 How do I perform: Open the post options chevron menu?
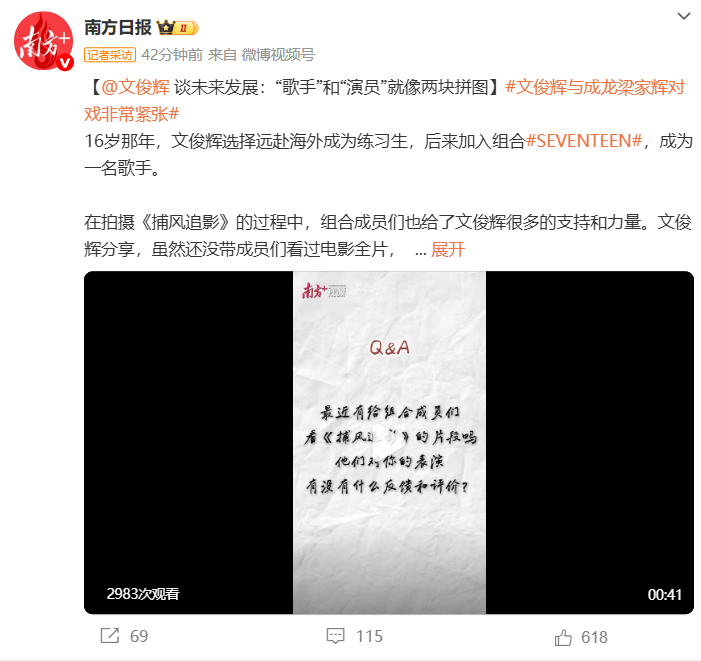(x=684, y=17)
